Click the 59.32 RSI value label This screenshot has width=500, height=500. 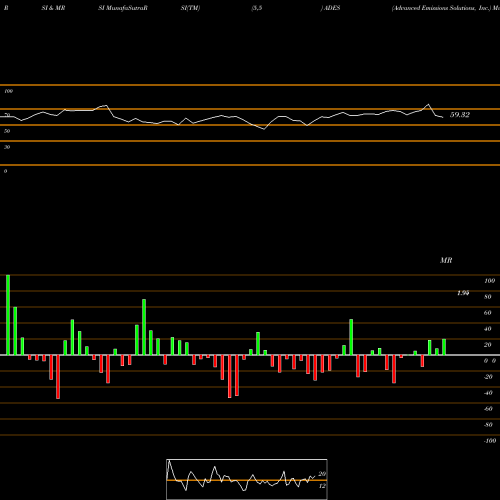click(x=460, y=115)
